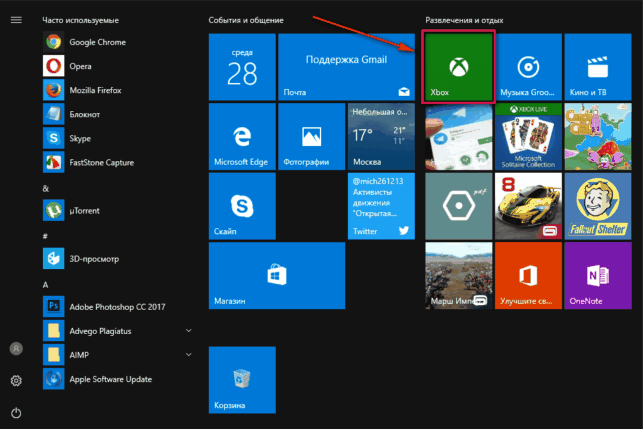
Task: Open 3D-просмотр from the app list
Action: (117, 259)
